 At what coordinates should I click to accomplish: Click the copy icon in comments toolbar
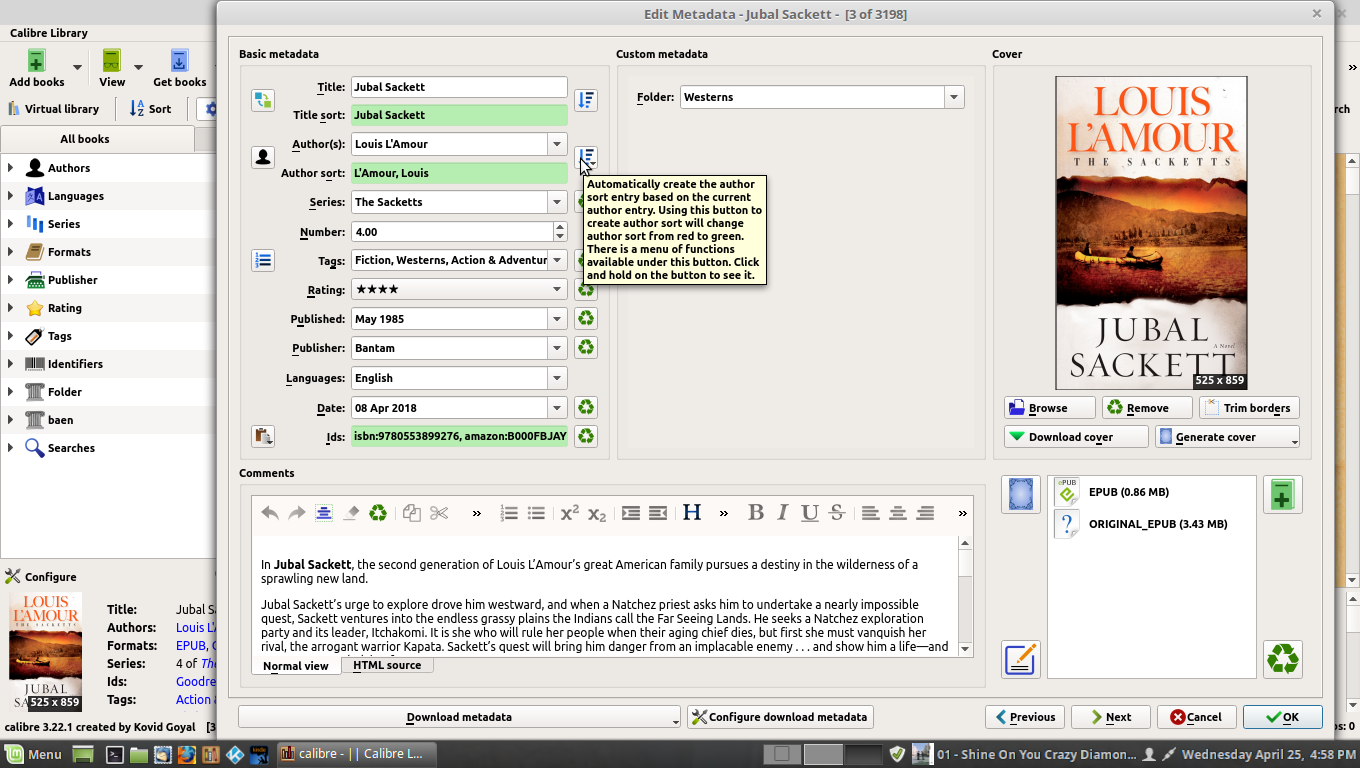point(412,513)
